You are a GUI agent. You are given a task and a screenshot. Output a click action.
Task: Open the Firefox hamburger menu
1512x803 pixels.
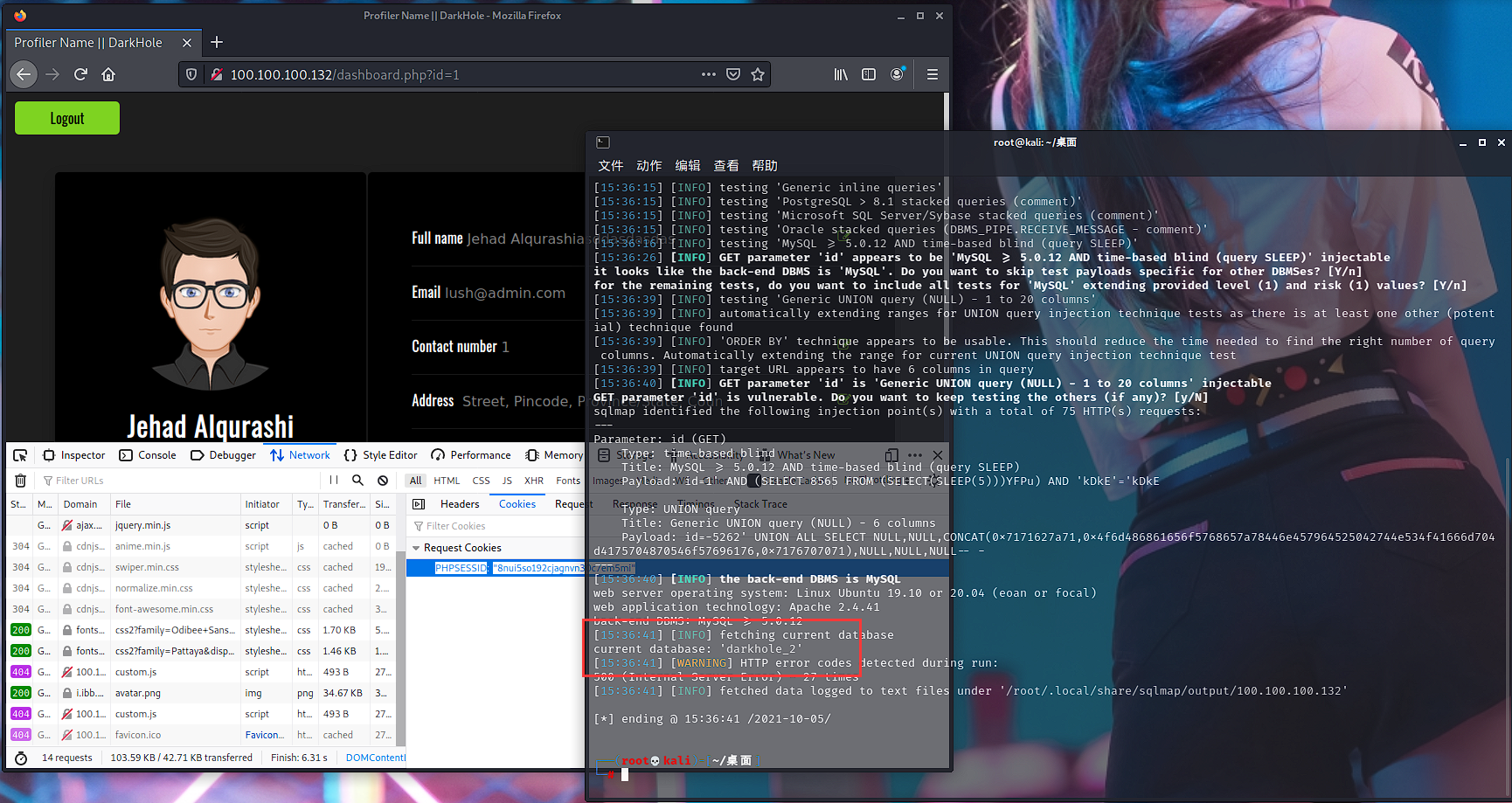coord(933,74)
